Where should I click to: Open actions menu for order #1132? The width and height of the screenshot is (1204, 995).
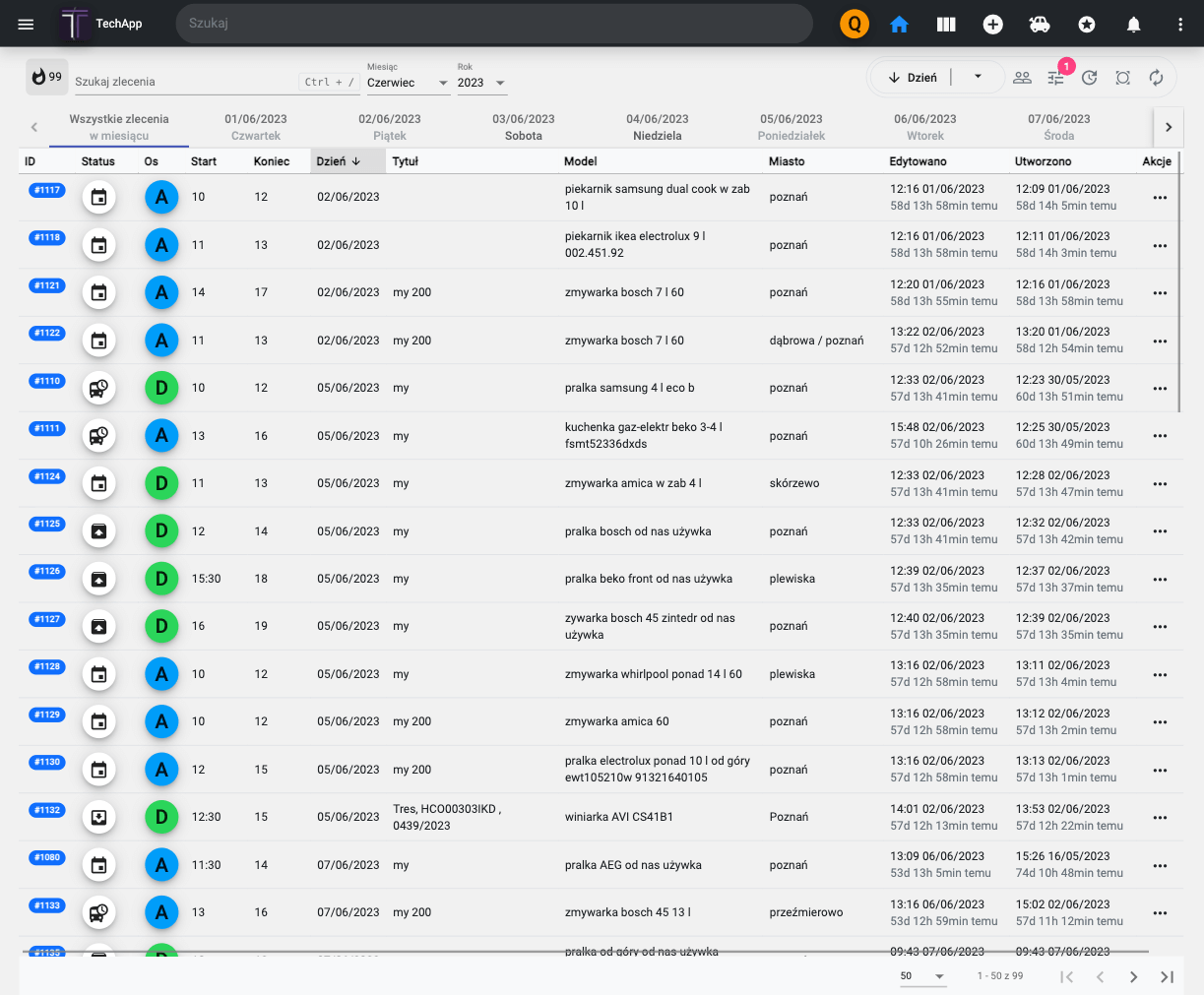[x=1160, y=818]
